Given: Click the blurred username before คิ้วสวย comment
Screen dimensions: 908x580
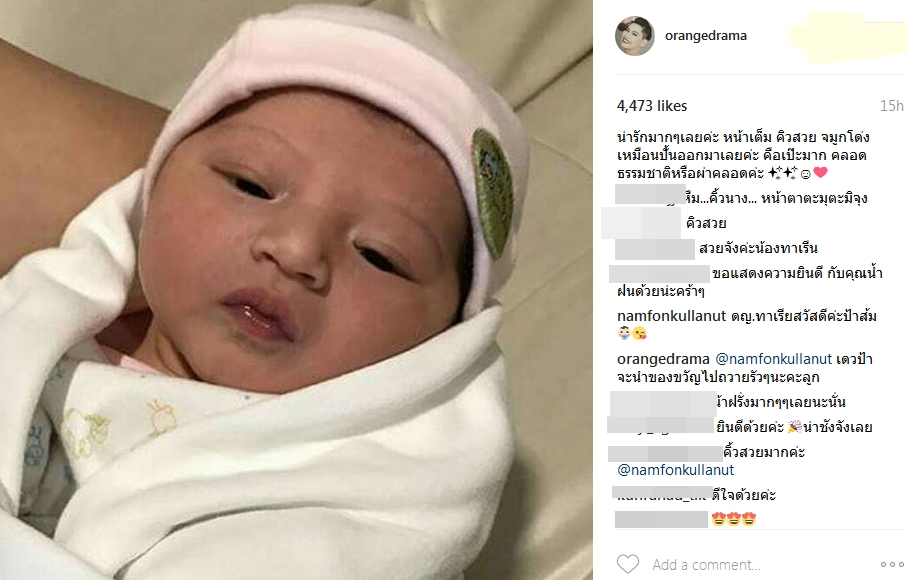Looking at the screenshot, I should click(641, 223).
